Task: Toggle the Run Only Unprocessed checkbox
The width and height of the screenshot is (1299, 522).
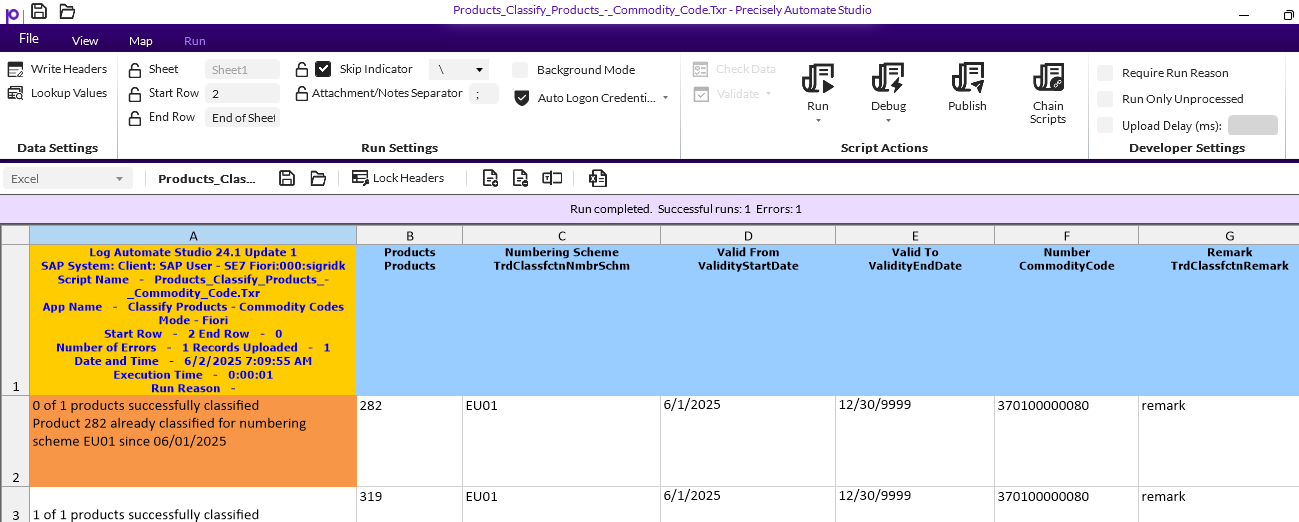Action: point(1105,99)
